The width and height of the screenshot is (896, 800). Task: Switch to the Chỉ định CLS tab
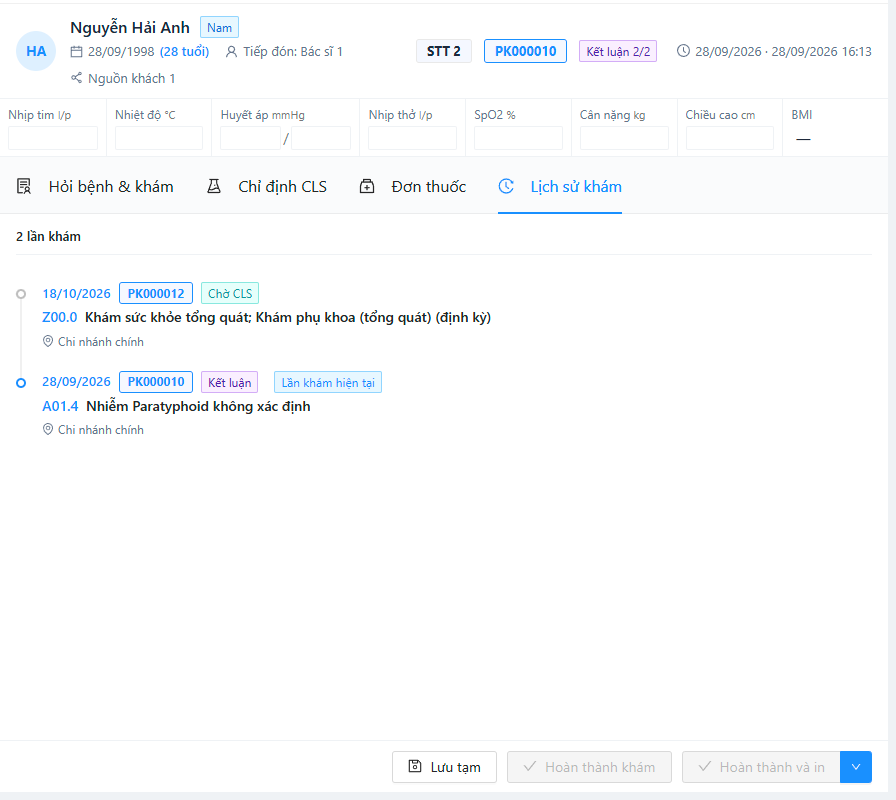coord(266,187)
